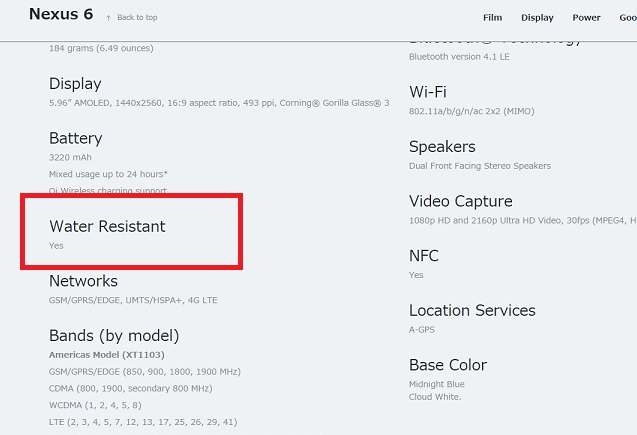This screenshot has height=435, width=637.
Task: Click the Location Services heading
Action: 472,310
